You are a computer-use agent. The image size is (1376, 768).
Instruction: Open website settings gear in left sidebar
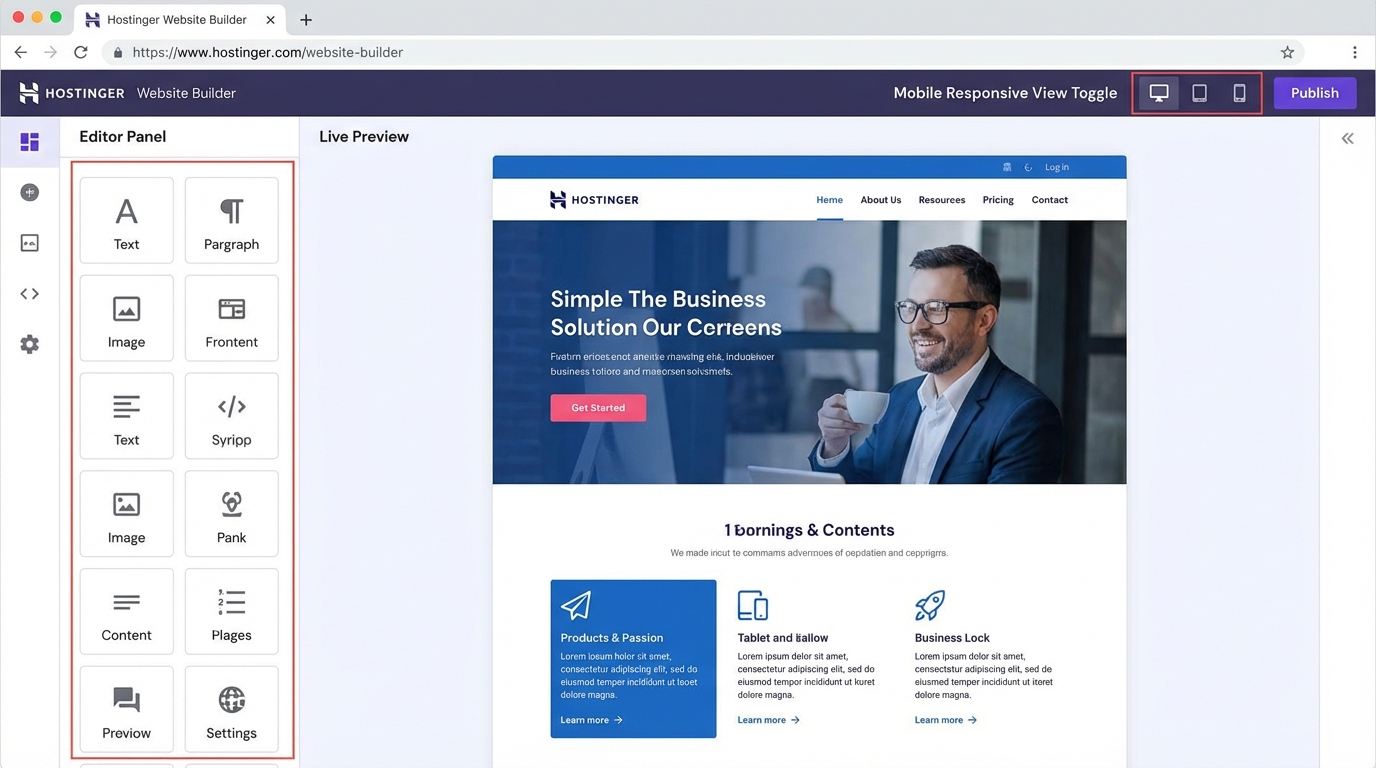coord(30,344)
